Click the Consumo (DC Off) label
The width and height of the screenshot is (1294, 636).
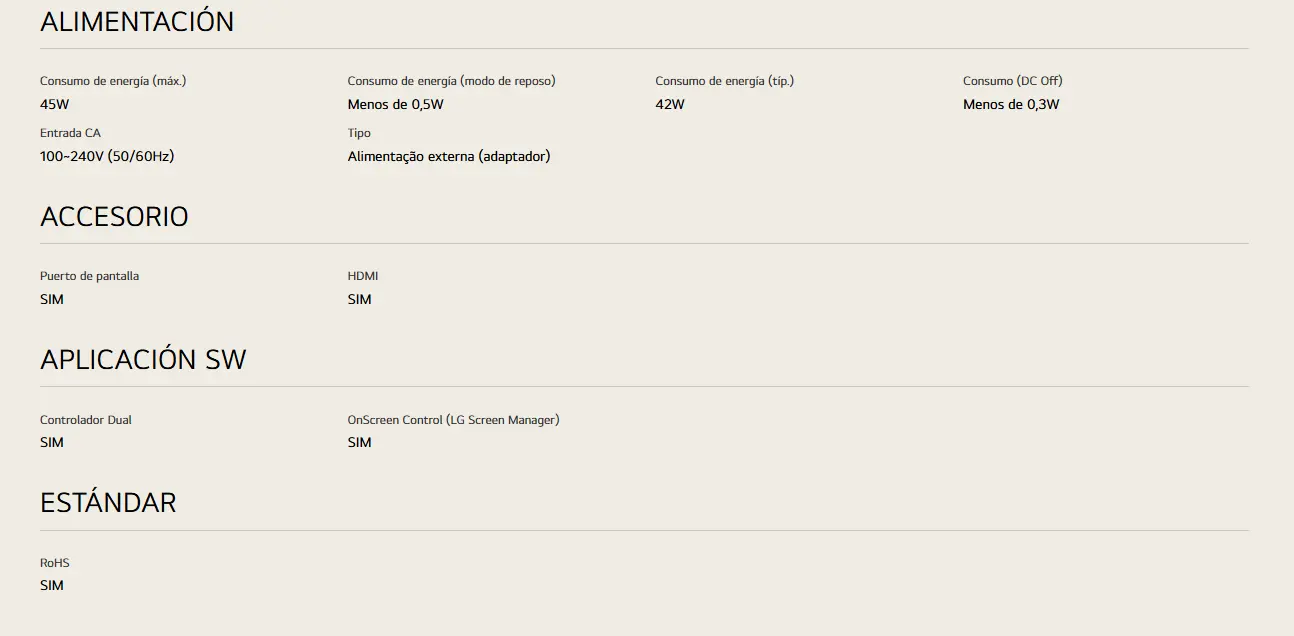[x=1012, y=81]
